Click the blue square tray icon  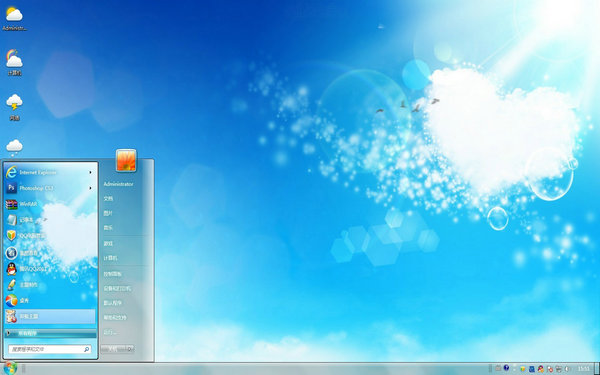pyautogui.click(x=532, y=369)
